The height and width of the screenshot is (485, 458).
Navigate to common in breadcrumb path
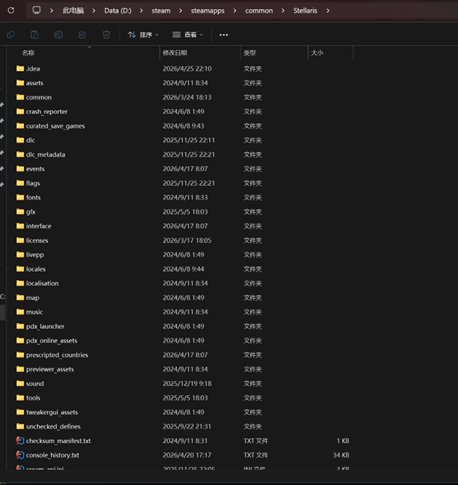click(259, 11)
